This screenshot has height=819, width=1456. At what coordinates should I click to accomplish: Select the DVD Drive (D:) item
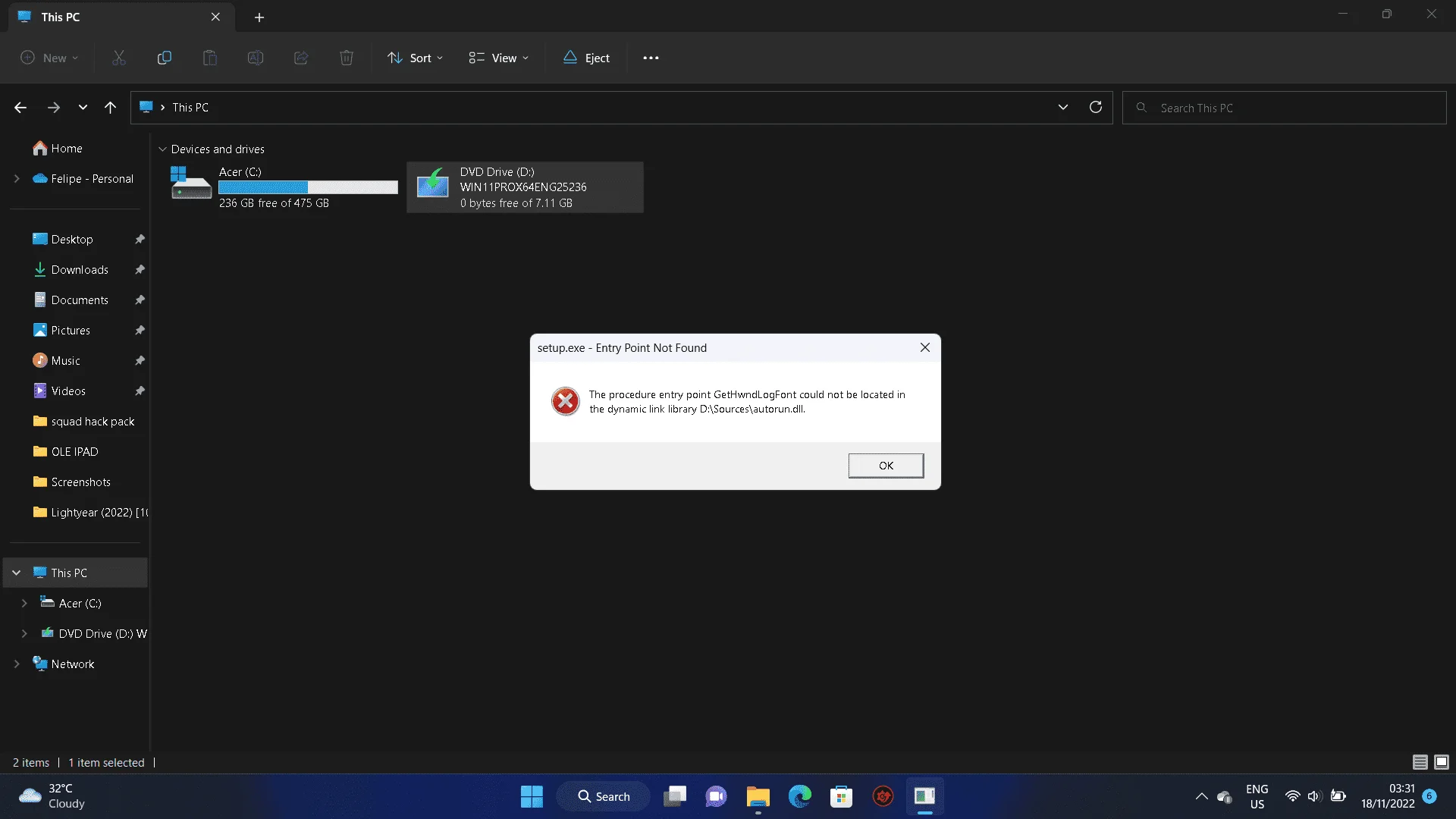(525, 187)
